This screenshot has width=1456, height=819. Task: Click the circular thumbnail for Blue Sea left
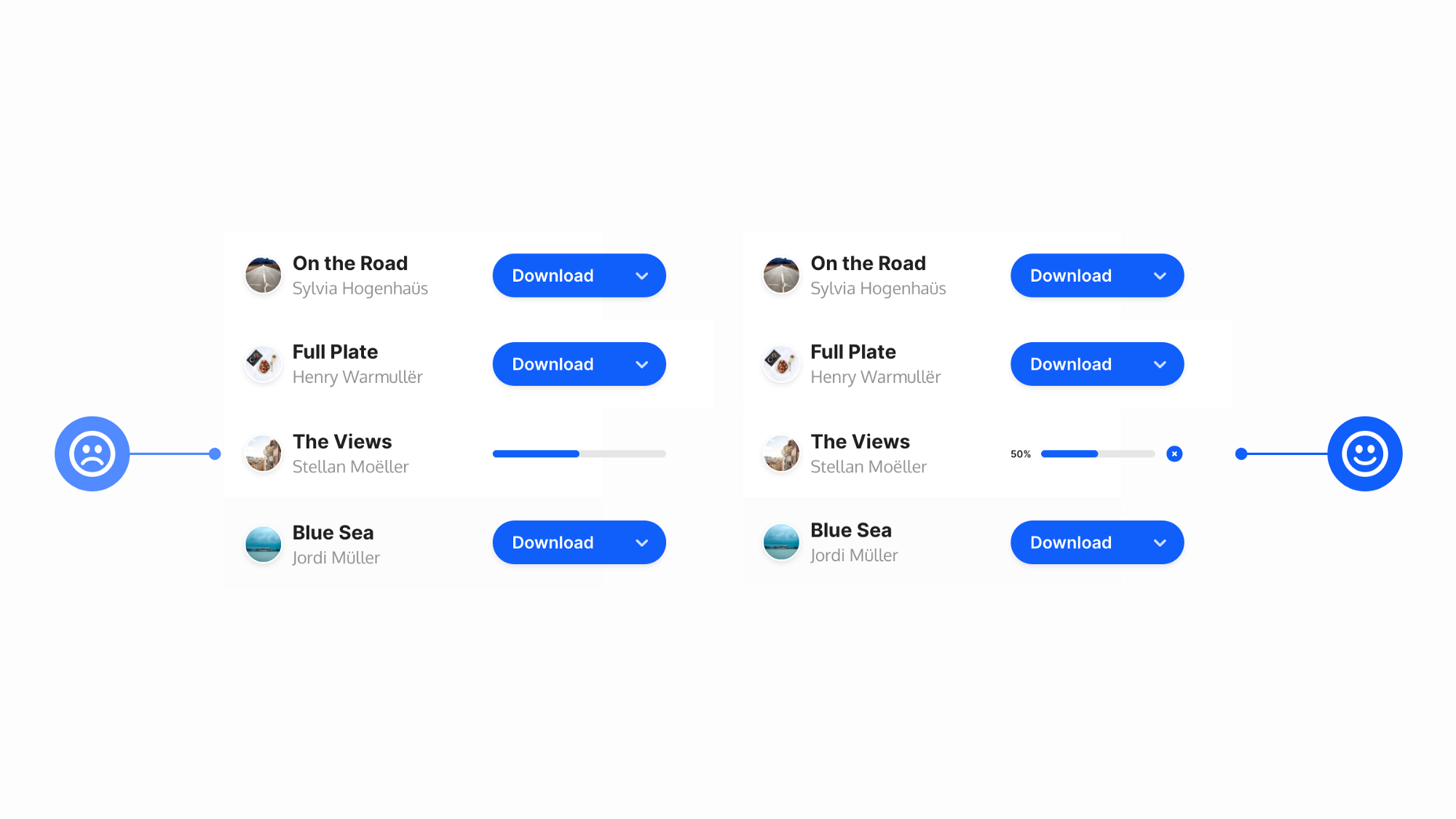pos(261,542)
